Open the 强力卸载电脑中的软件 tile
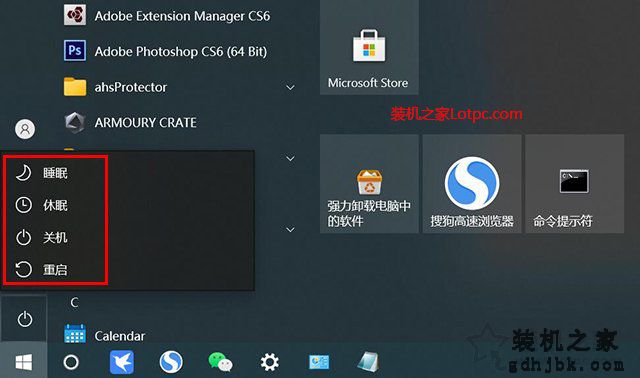The image size is (640, 378). tap(369, 184)
